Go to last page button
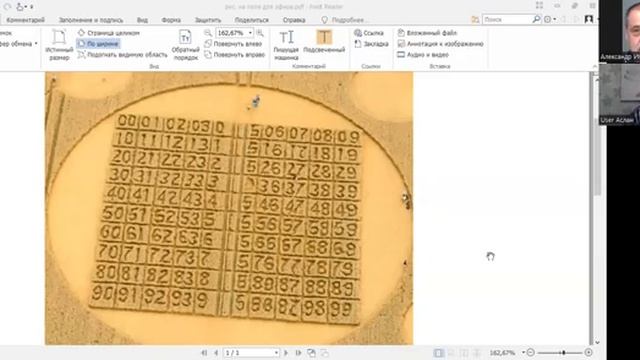640x360 pixels. [x=298, y=353]
